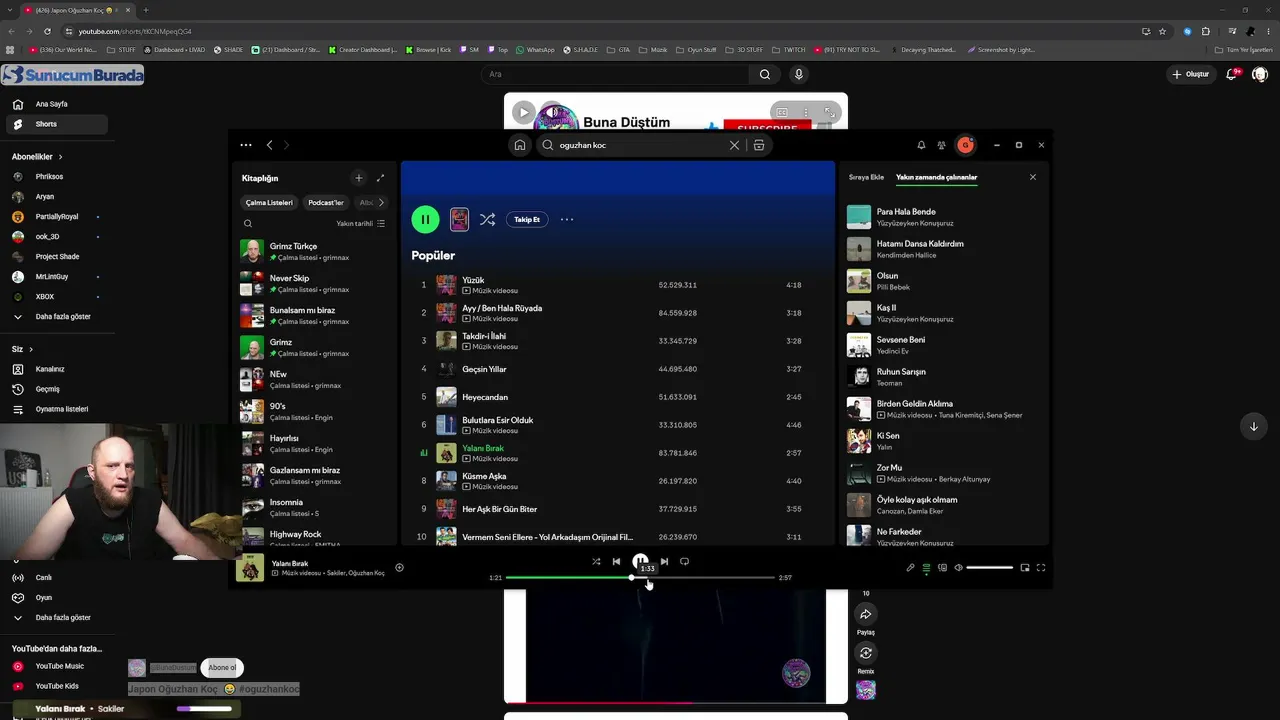
Task: Click the YouTube 'Oluştur' create button
Action: pos(1191,74)
